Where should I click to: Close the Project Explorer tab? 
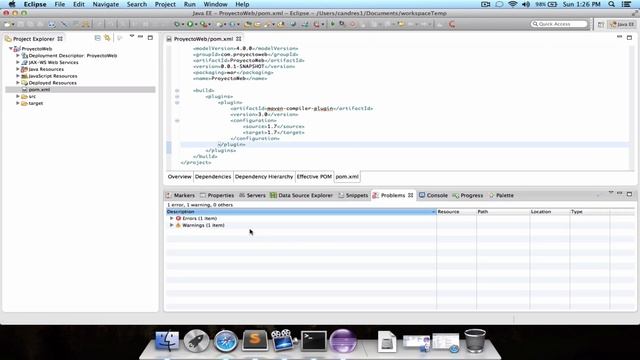[x=60, y=39]
